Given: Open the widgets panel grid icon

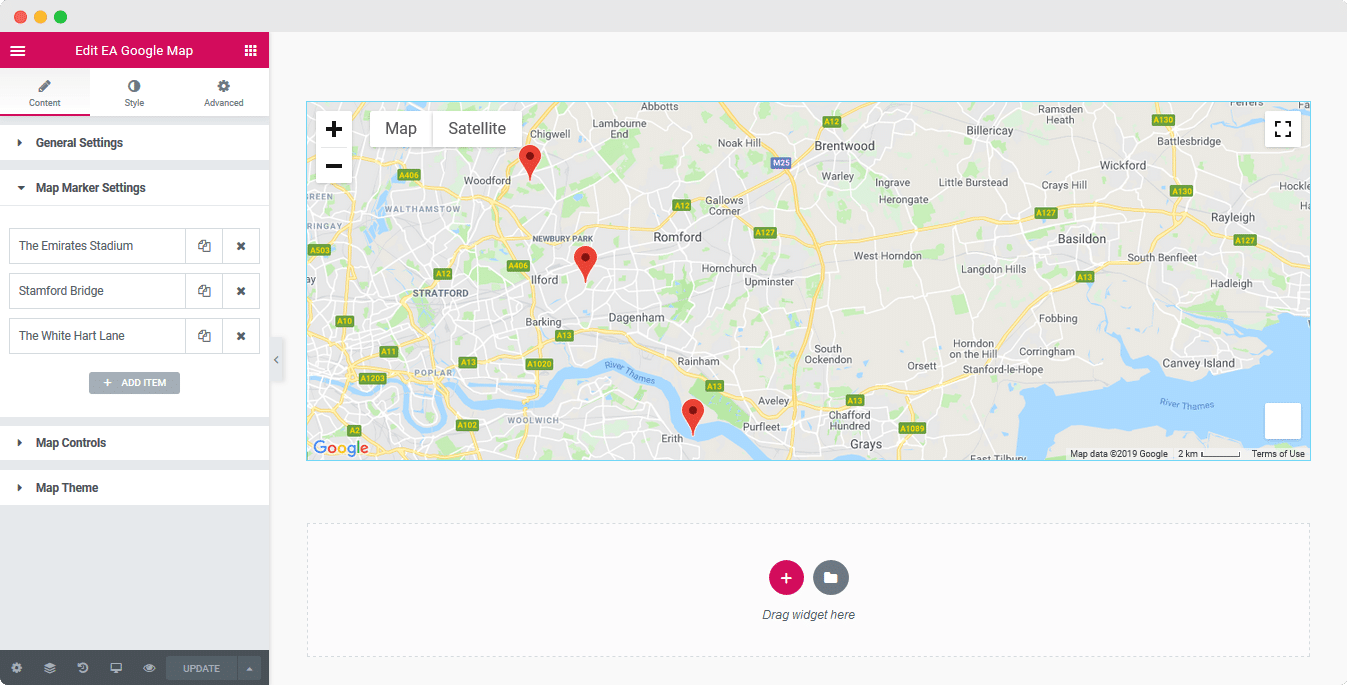Looking at the screenshot, I should tap(251, 49).
